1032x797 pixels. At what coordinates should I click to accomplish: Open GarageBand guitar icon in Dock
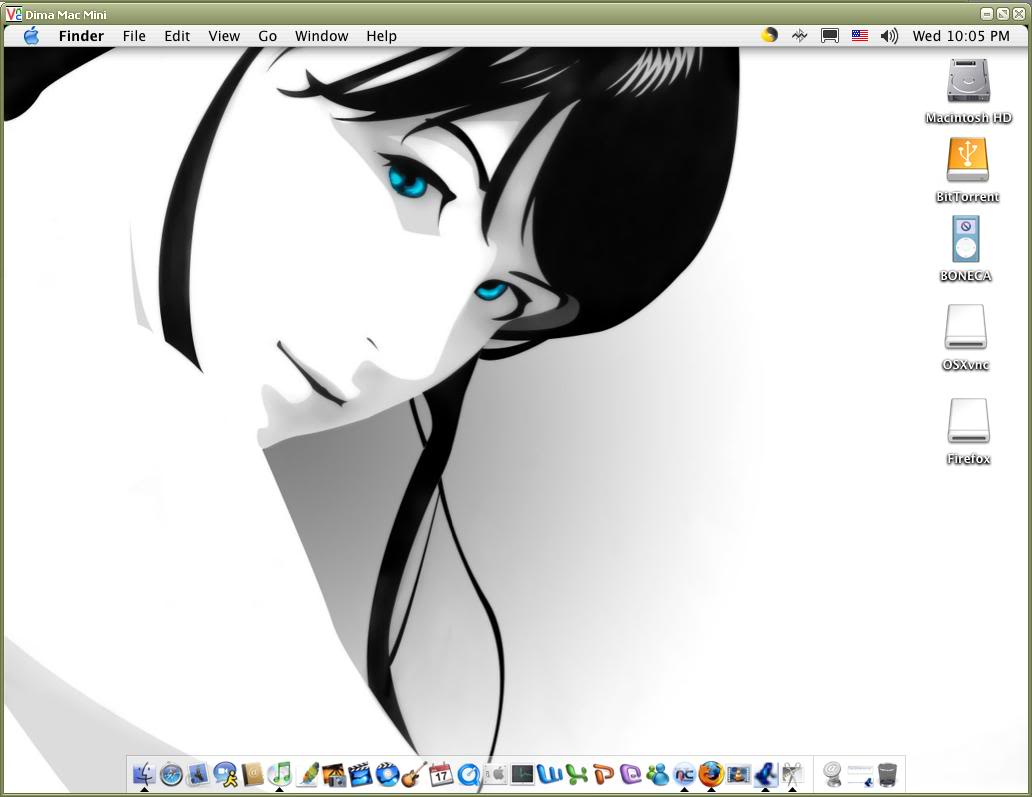[x=414, y=774]
